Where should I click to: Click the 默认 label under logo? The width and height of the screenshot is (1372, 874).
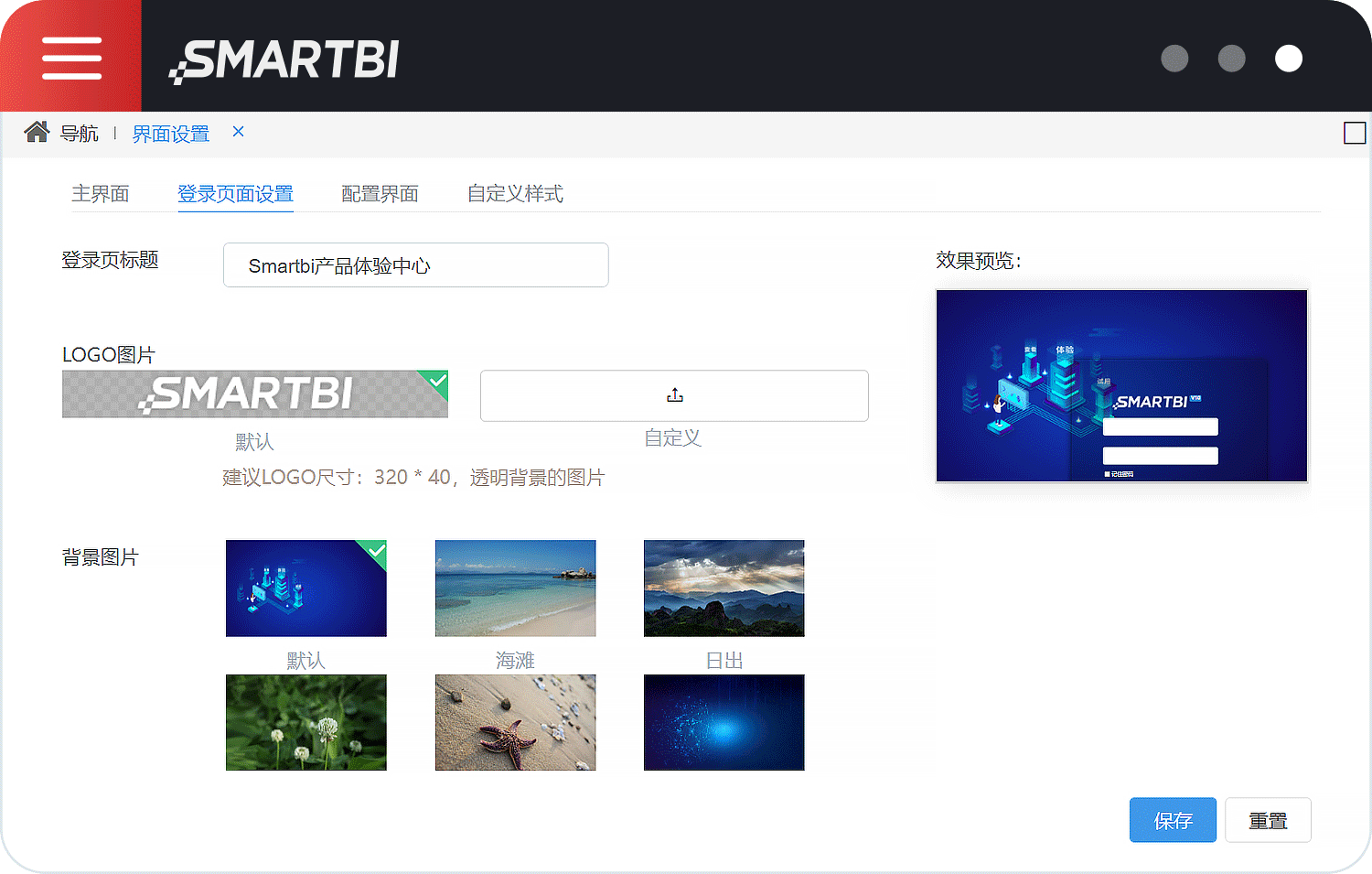(254, 441)
